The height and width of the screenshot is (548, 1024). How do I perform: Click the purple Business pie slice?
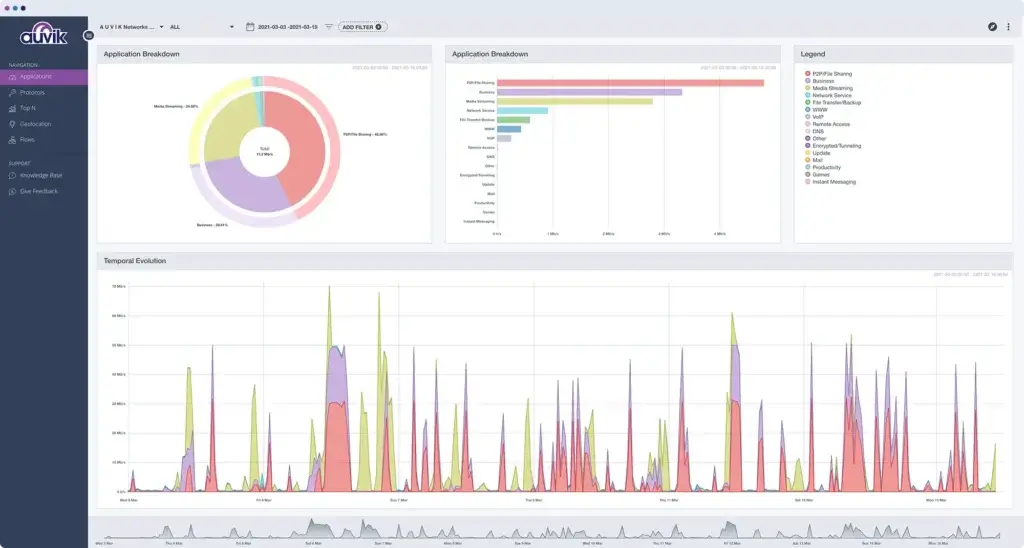click(245, 186)
